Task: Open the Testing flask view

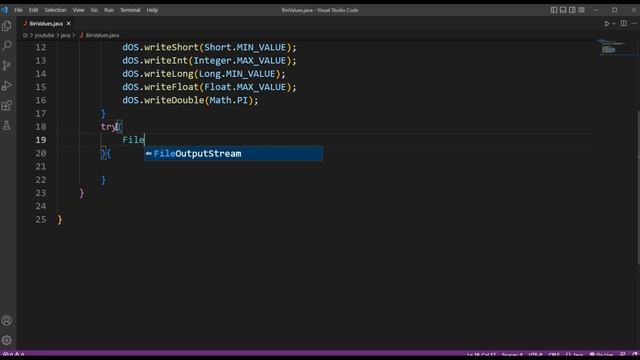Action: point(7,126)
